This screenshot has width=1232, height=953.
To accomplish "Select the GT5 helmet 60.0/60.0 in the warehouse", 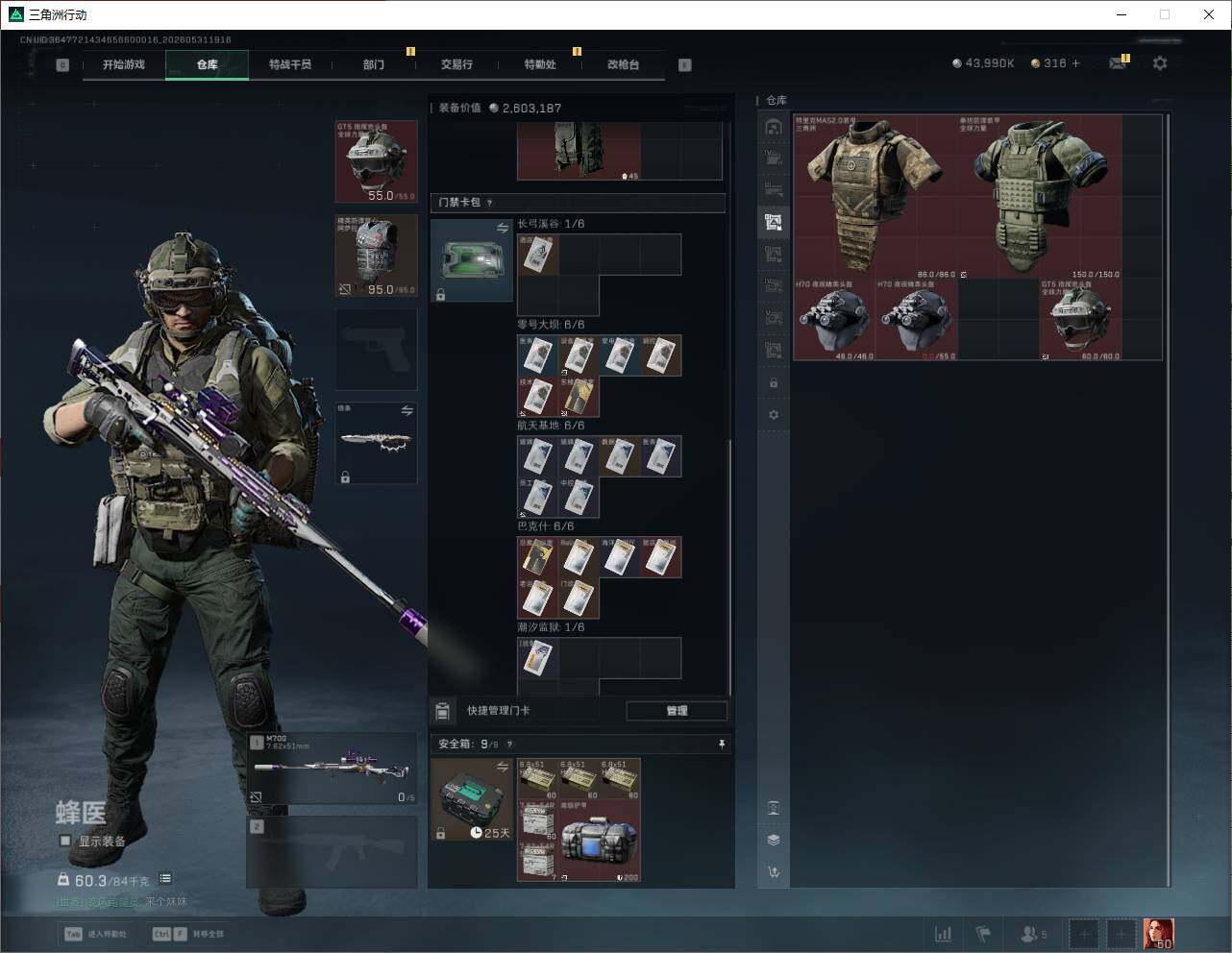I will pos(1080,320).
